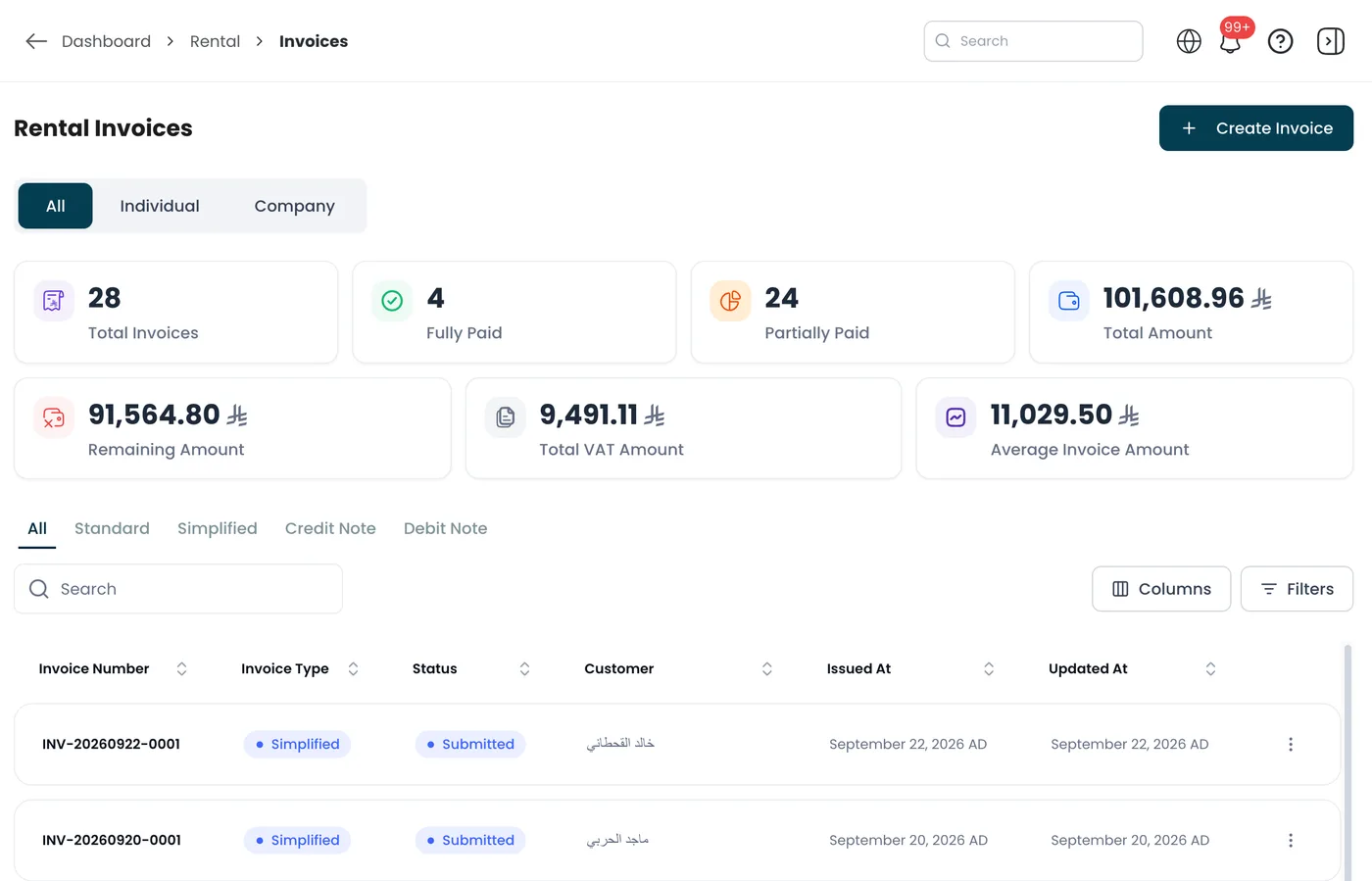Click the table vertical scrollbar
The width and height of the screenshot is (1372, 881).
point(1347,762)
